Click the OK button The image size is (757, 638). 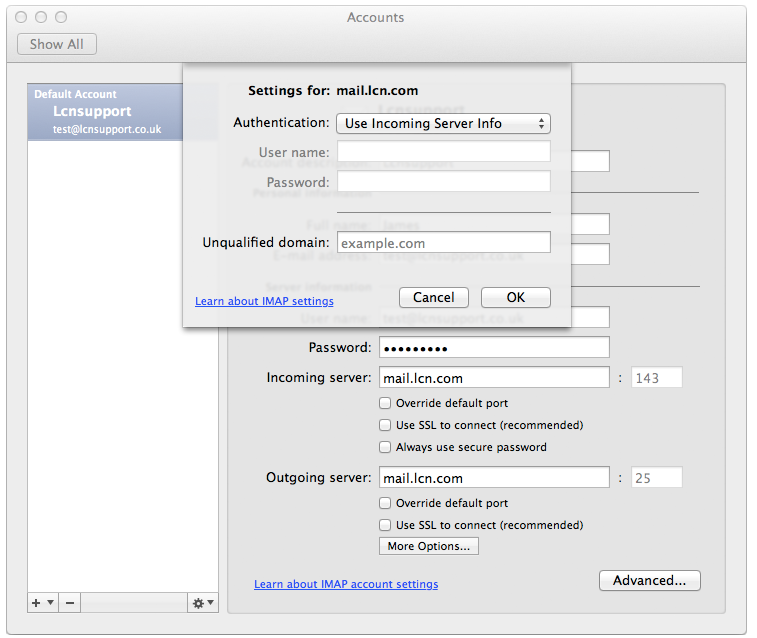516,297
